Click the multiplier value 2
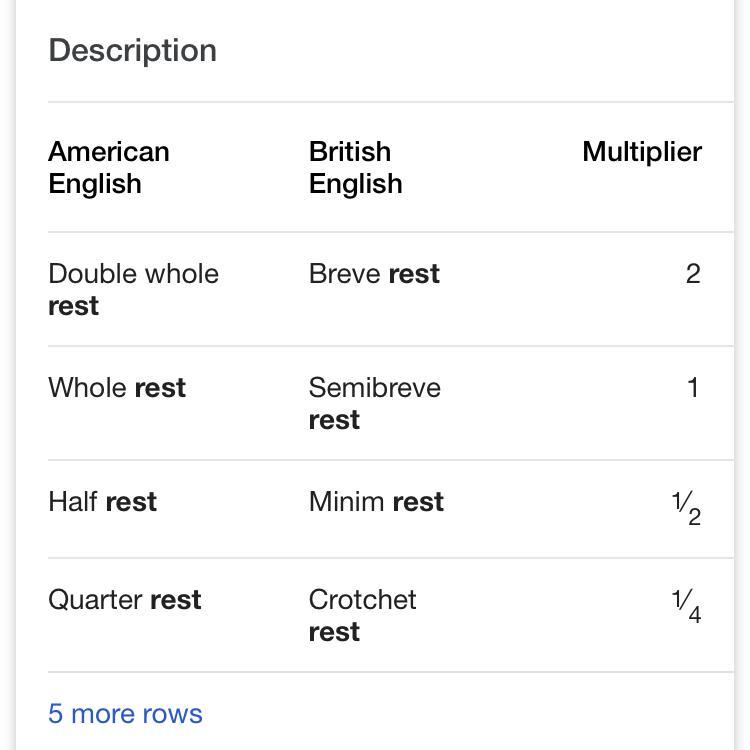The width and height of the screenshot is (750, 750). pyautogui.click(x=692, y=274)
